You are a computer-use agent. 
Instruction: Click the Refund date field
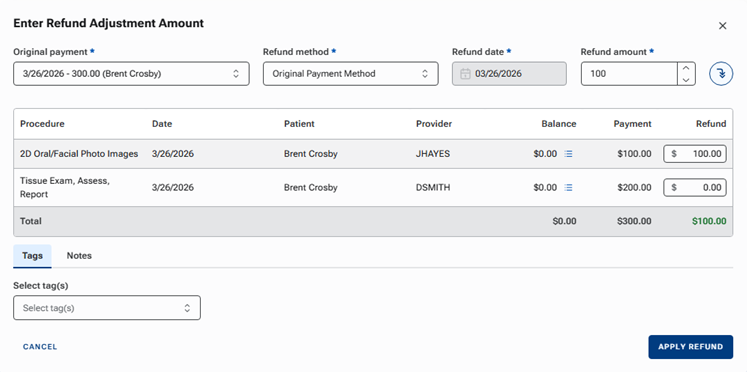coord(509,74)
